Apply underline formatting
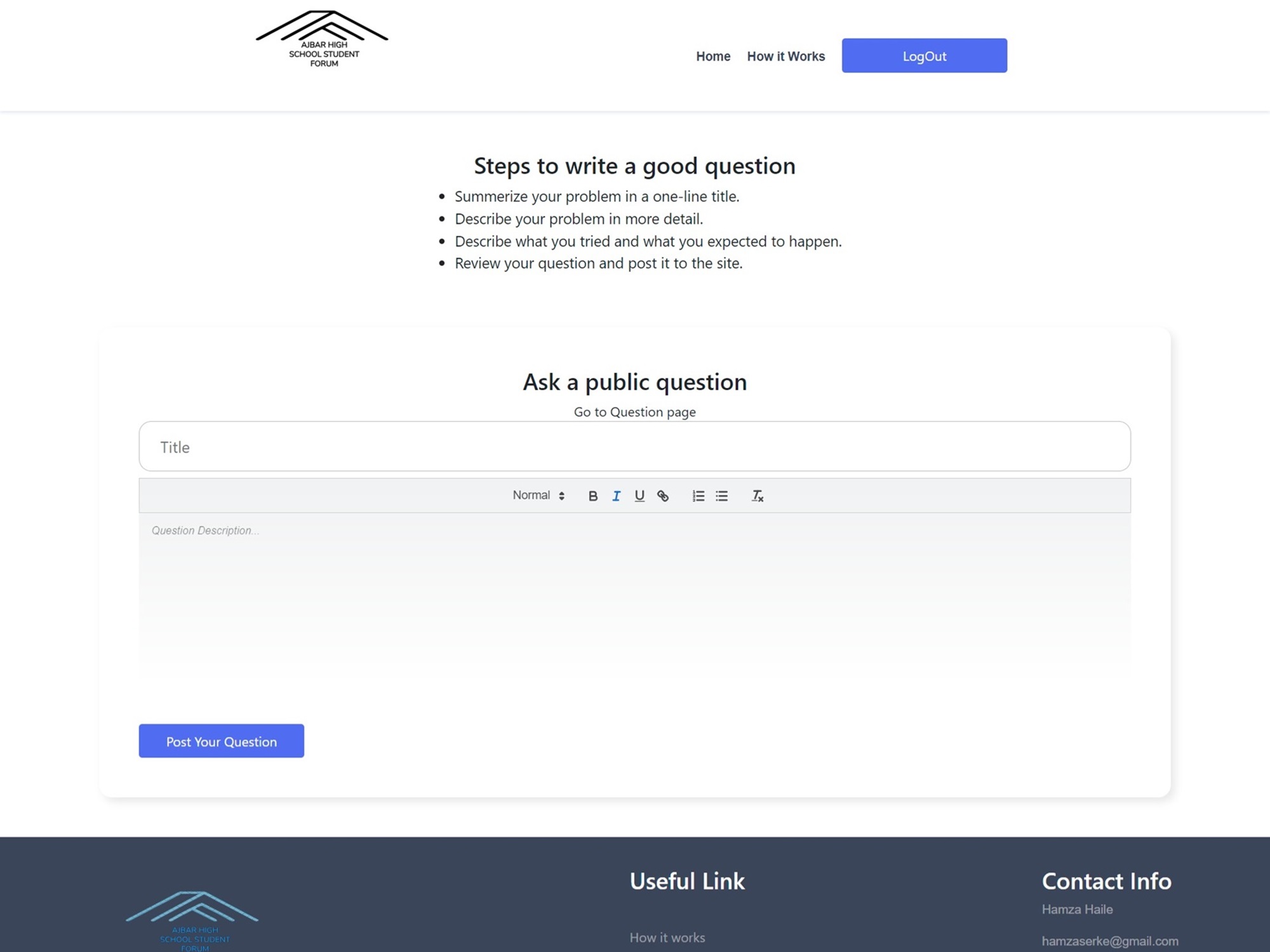 (639, 496)
